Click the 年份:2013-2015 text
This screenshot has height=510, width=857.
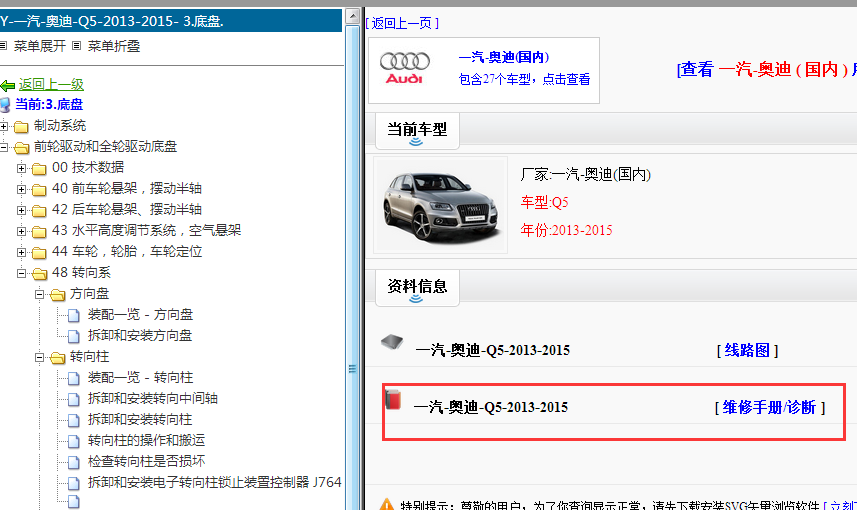(x=566, y=230)
